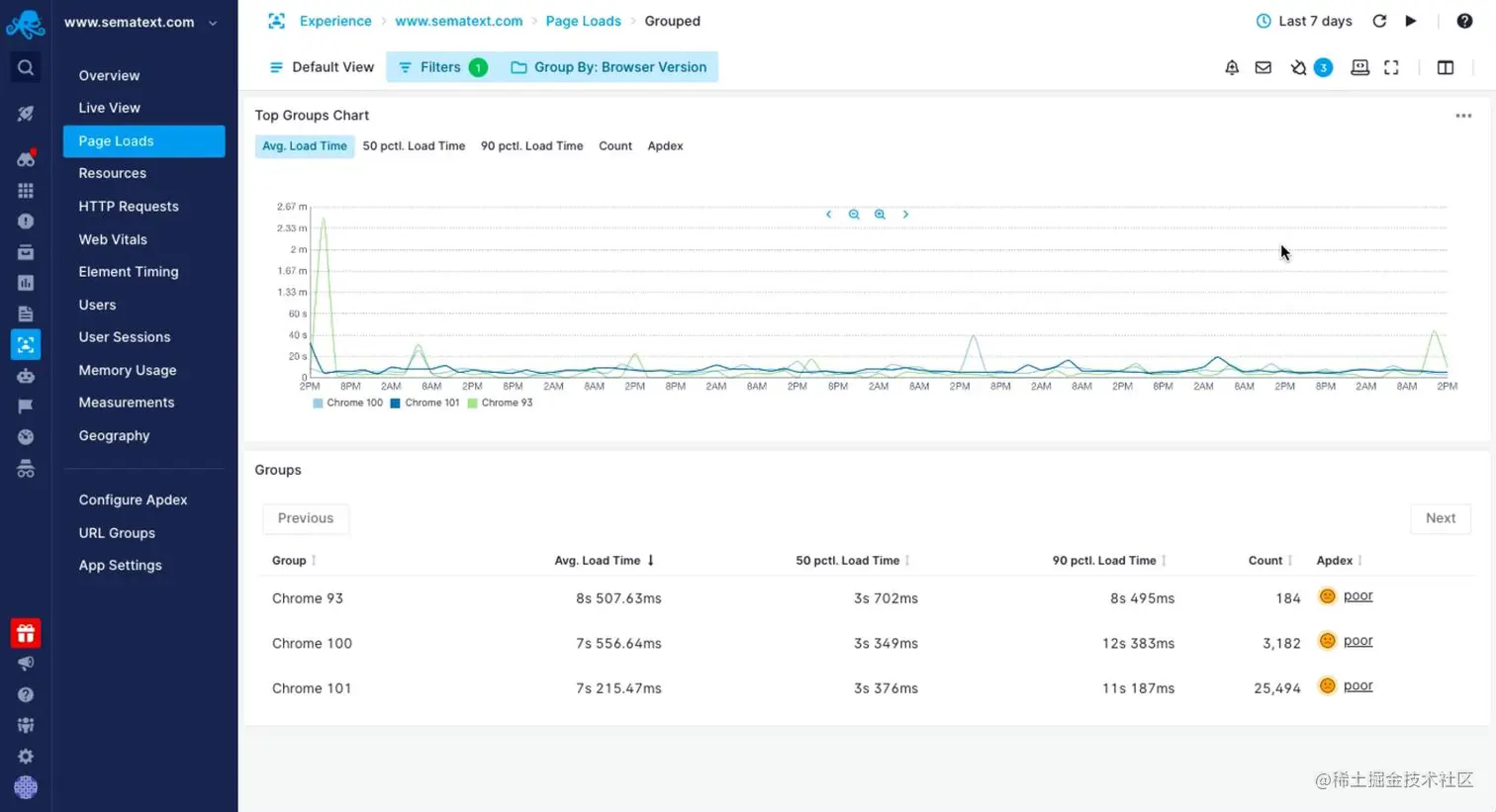This screenshot has height=812, width=1496.
Task: Toggle Chrome 93 legend series
Action: pos(500,404)
